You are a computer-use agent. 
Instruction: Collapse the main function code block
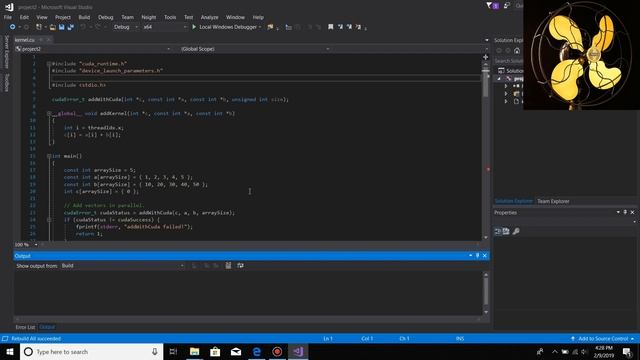[49, 156]
